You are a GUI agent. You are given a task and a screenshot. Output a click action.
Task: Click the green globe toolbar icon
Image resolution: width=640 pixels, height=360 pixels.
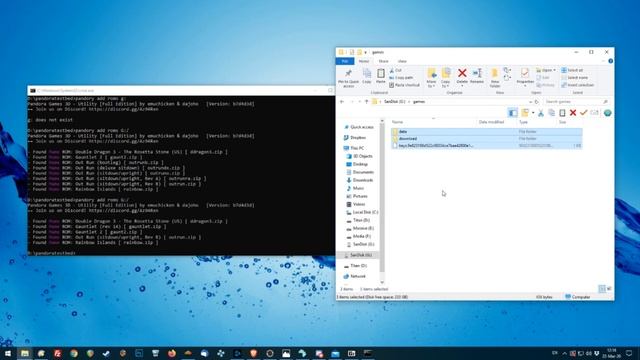point(607,113)
